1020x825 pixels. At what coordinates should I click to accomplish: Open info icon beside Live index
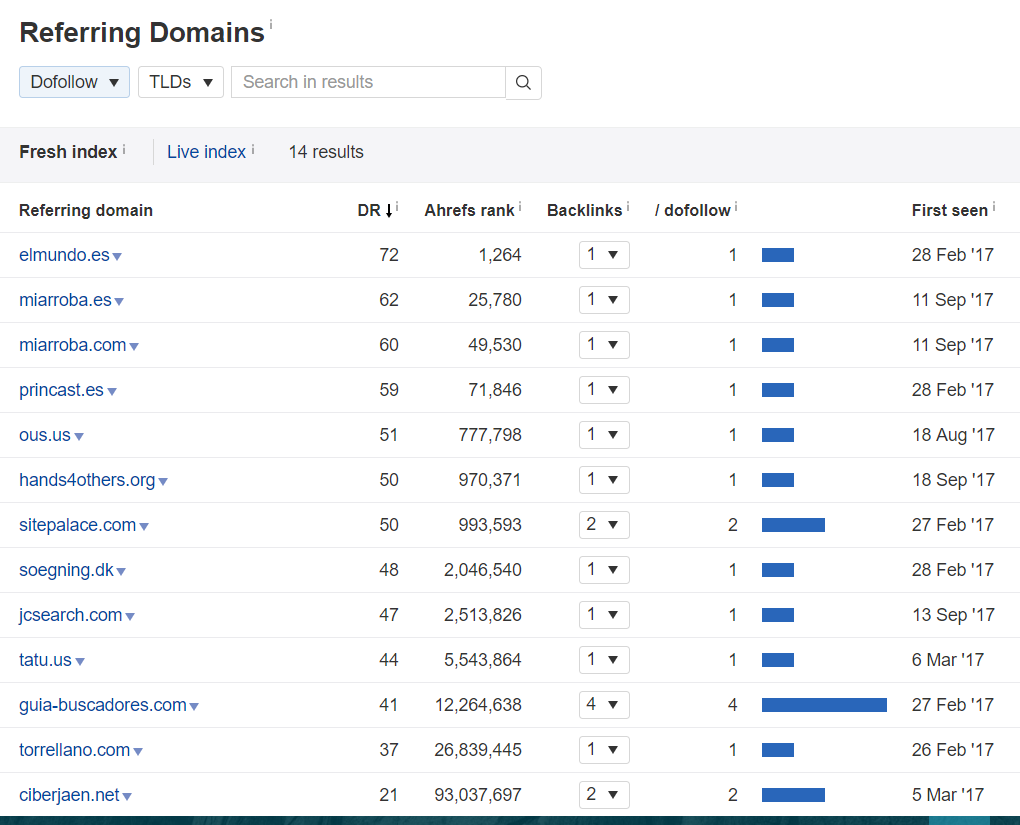coord(253,149)
